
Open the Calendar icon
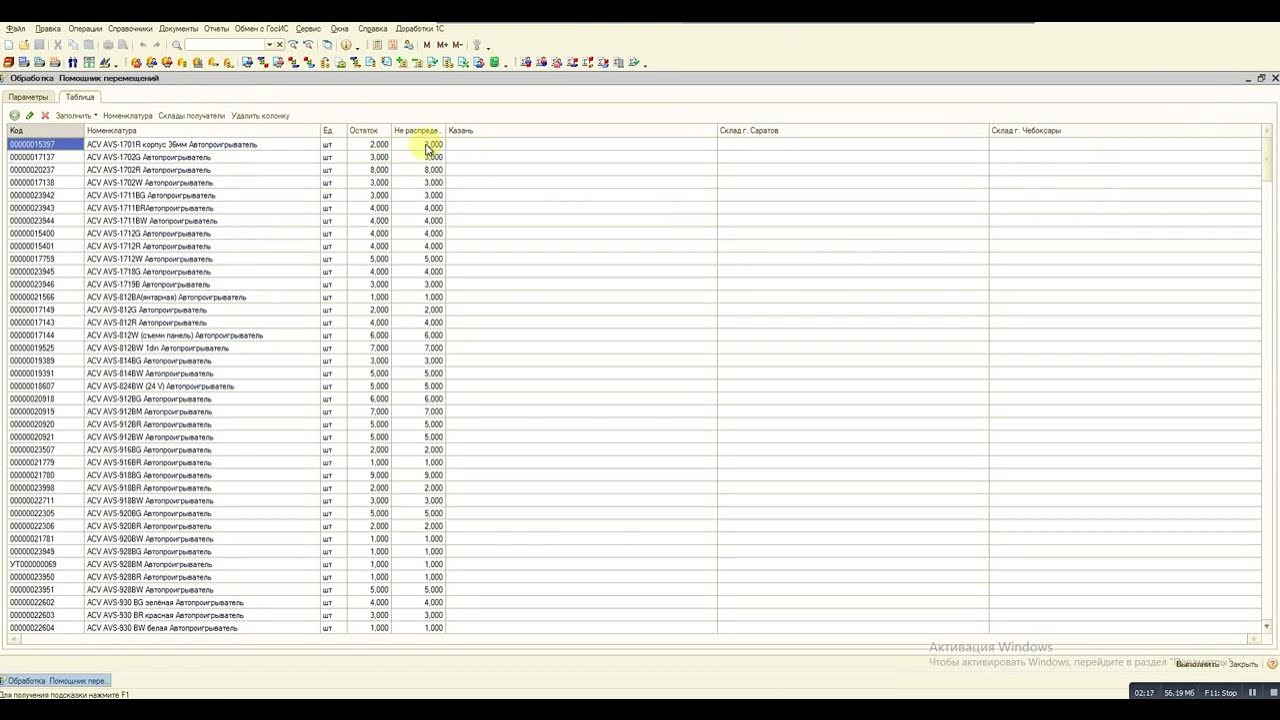[x=393, y=45]
